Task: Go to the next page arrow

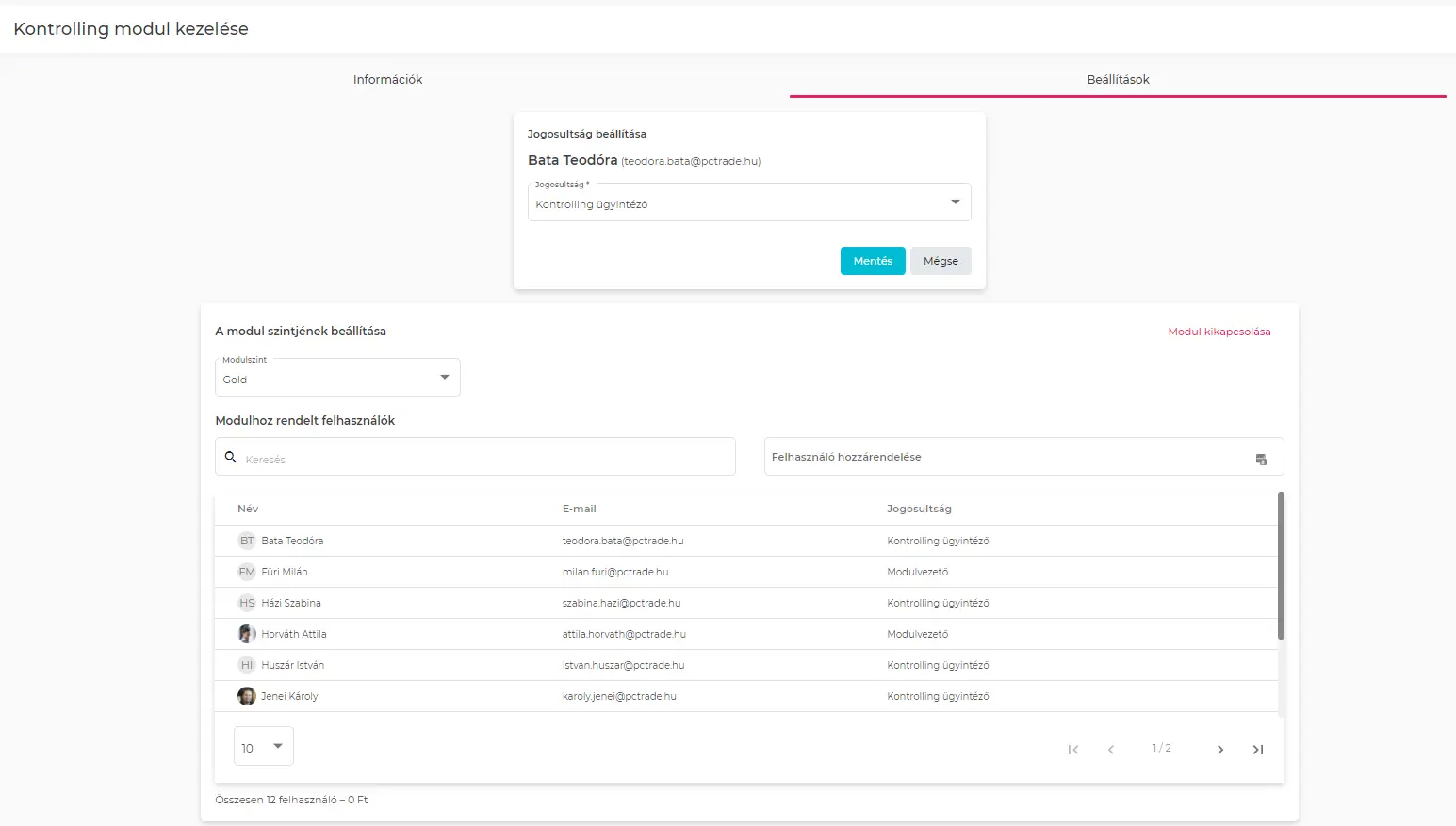Action: pos(1219,750)
